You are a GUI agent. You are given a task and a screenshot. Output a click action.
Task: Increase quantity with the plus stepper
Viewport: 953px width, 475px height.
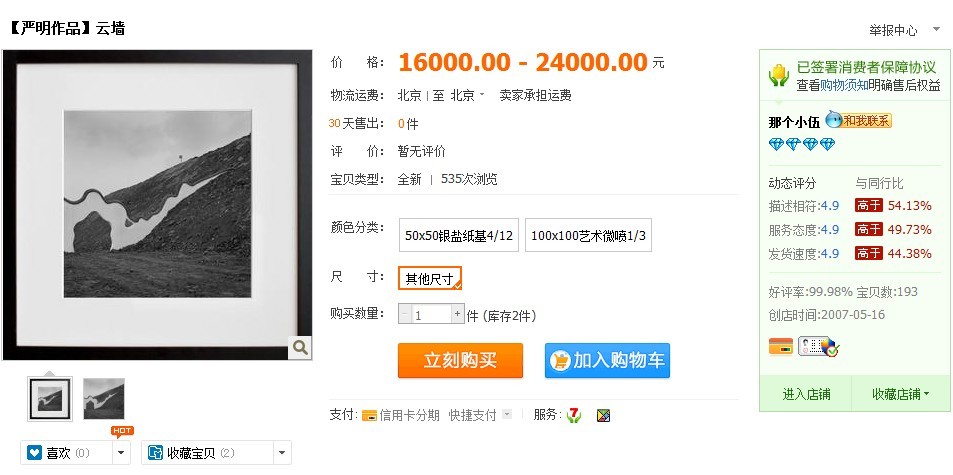pyautogui.click(x=457, y=314)
